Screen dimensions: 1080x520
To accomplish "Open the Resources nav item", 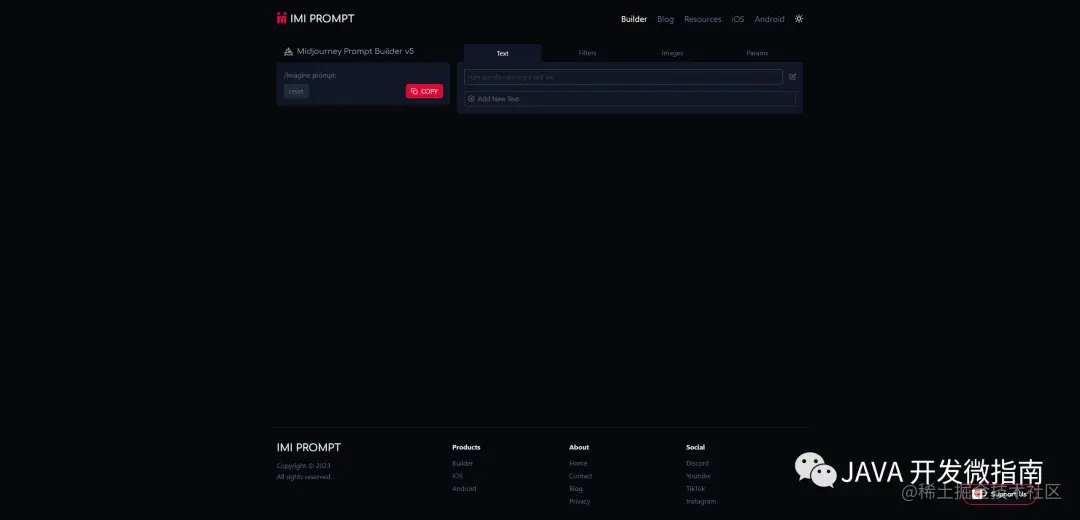I will (703, 19).
